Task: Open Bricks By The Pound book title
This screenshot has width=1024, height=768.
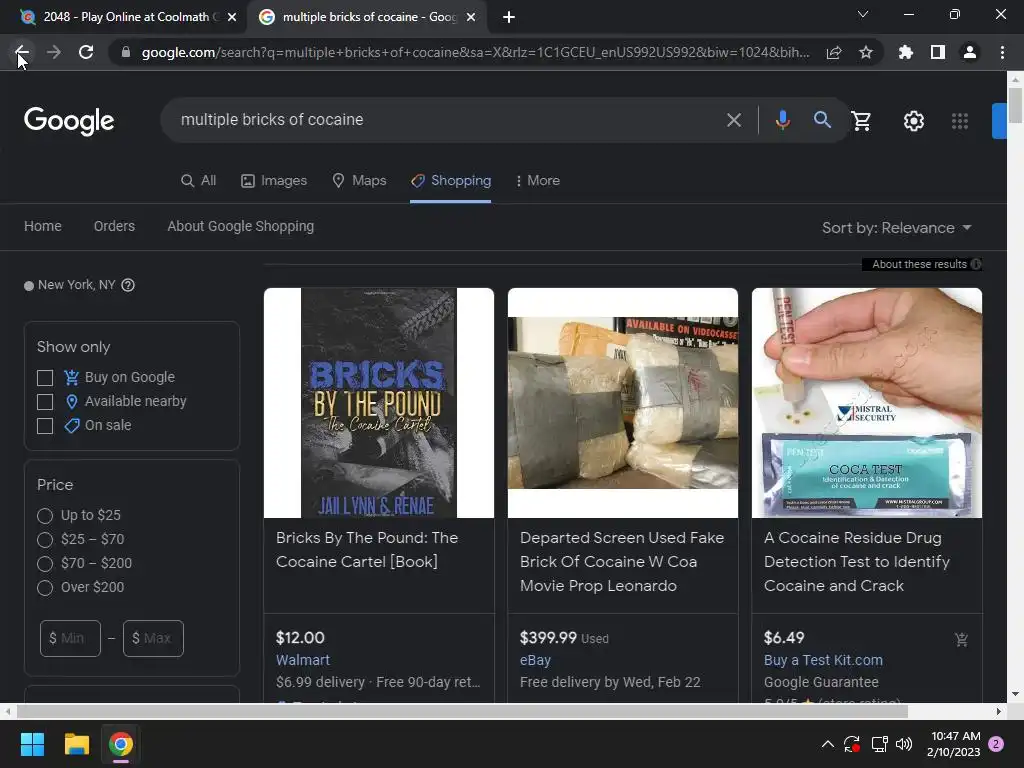Action: pos(367,549)
